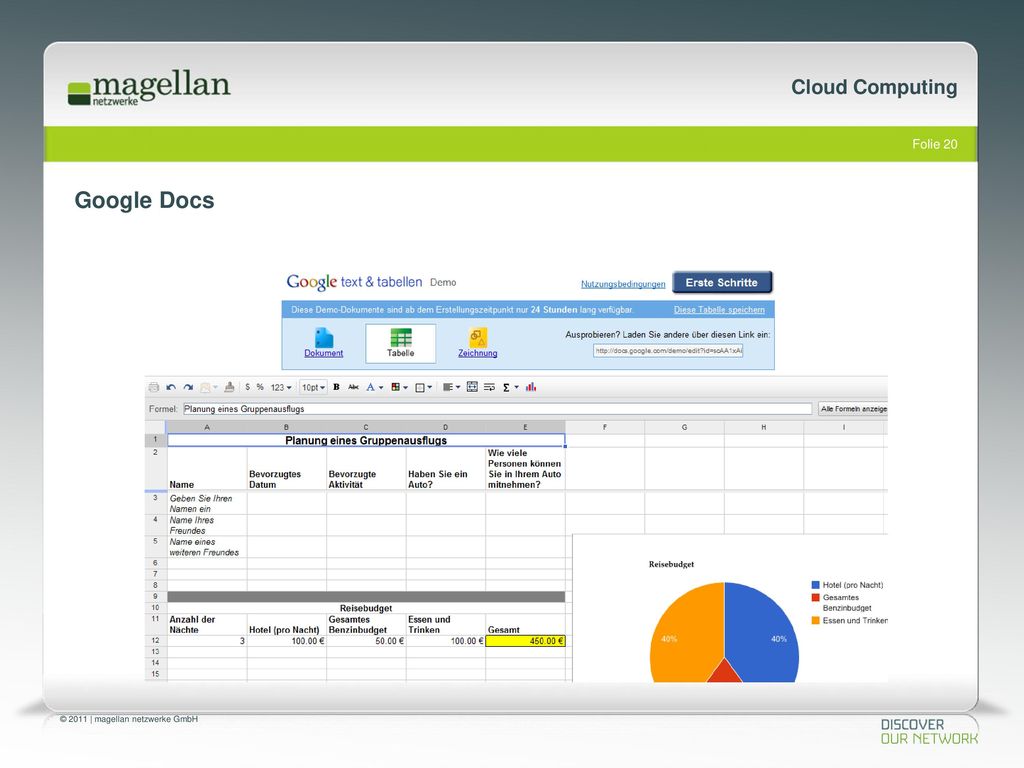
Task: Click the Alle Formeln anzeigen button
Action: click(x=853, y=409)
